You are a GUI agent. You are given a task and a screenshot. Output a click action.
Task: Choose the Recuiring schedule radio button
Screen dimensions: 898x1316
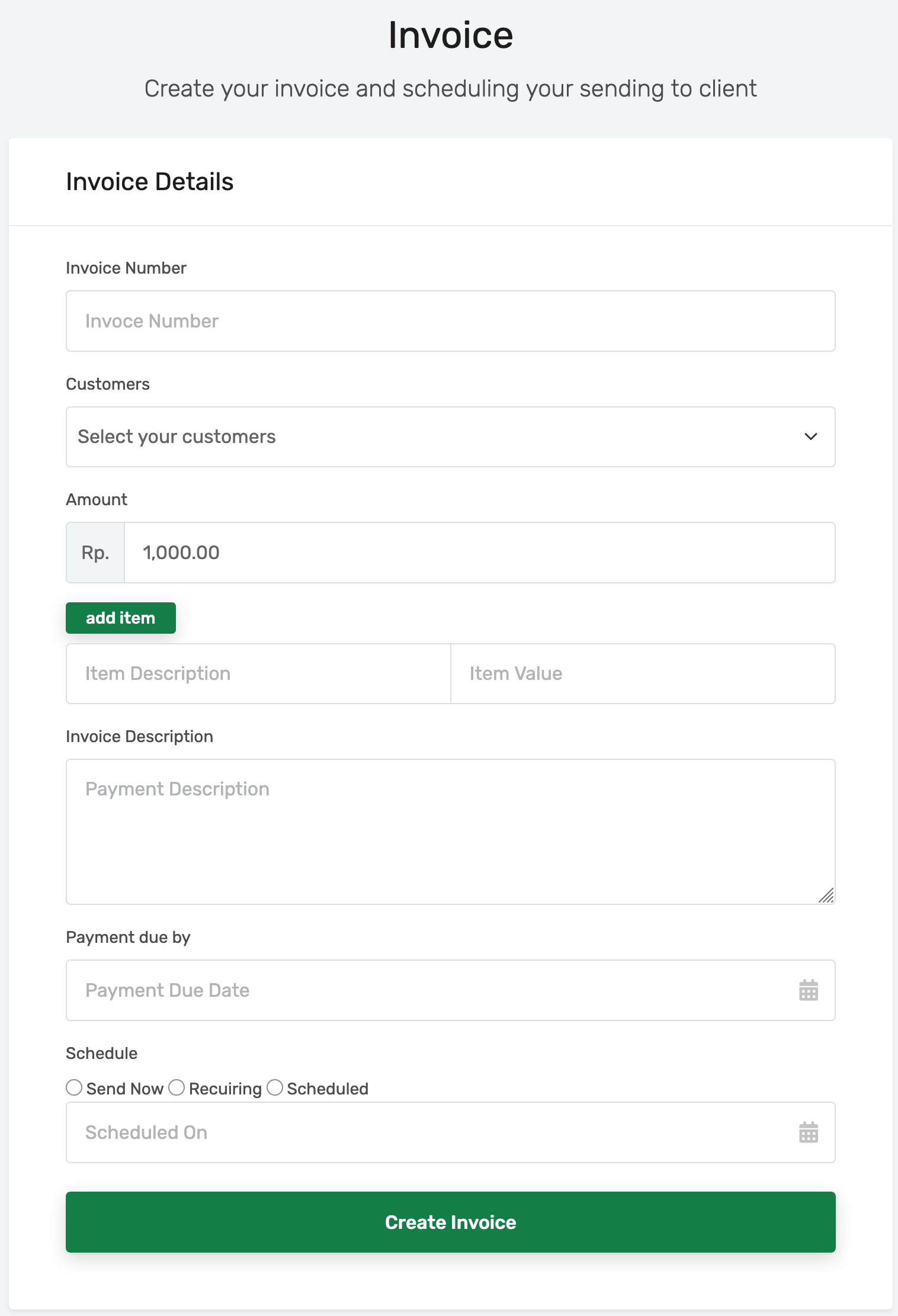pyautogui.click(x=177, y=1088)
